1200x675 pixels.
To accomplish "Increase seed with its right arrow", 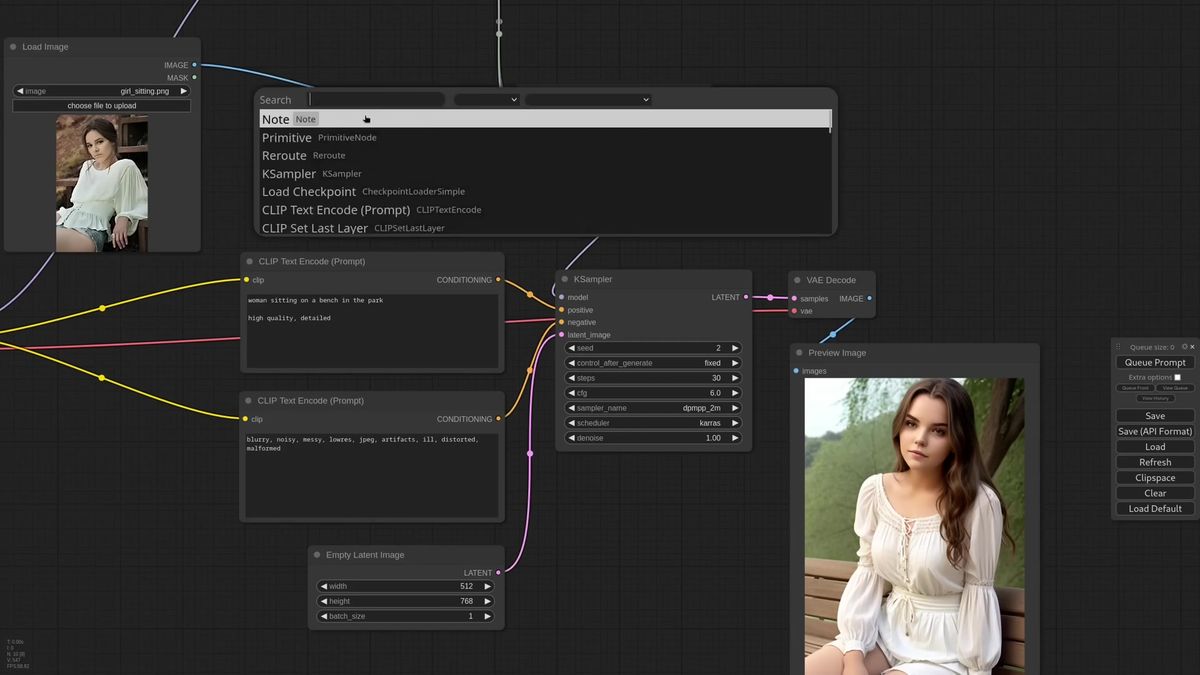I will 735,348.
